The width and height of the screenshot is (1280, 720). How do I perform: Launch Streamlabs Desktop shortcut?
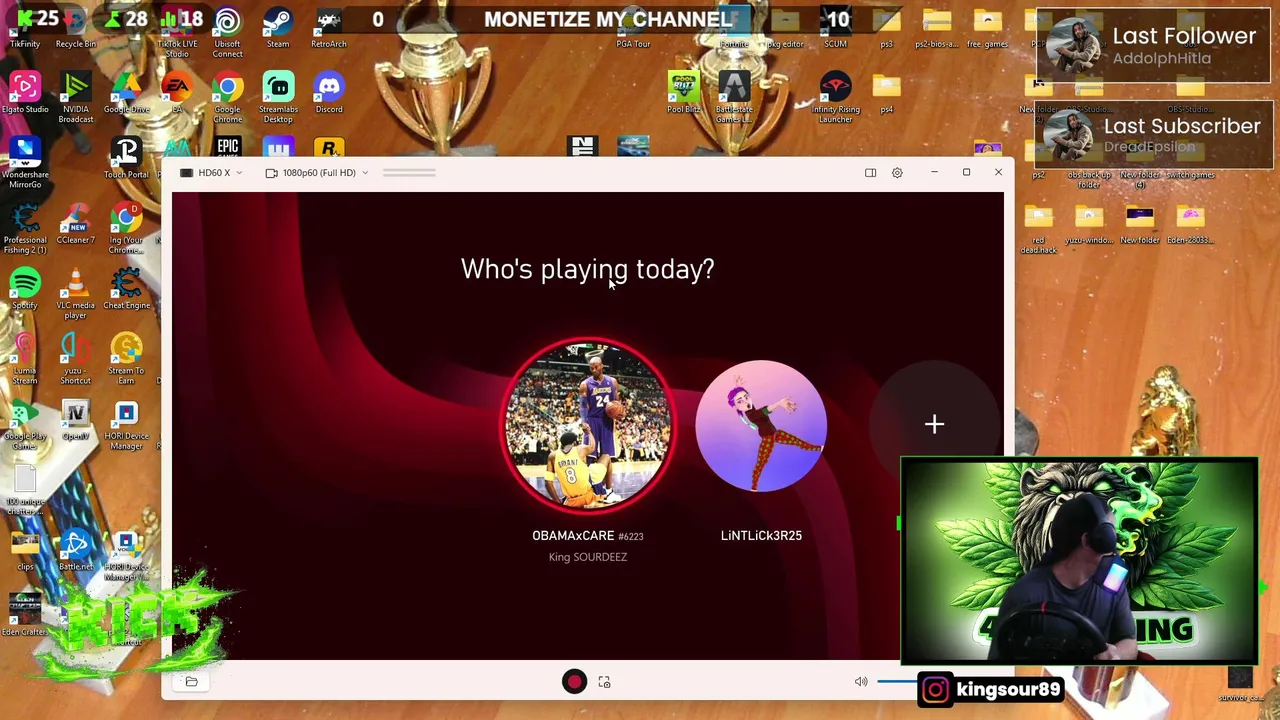pos(278,98)
